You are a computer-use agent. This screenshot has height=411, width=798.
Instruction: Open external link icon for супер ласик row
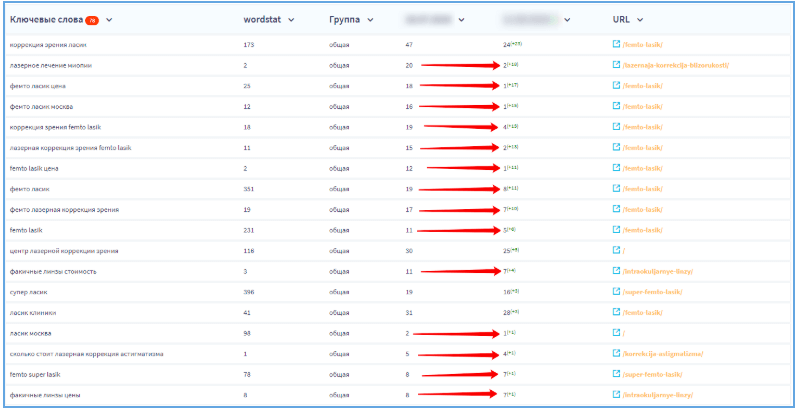click(616, 292)
